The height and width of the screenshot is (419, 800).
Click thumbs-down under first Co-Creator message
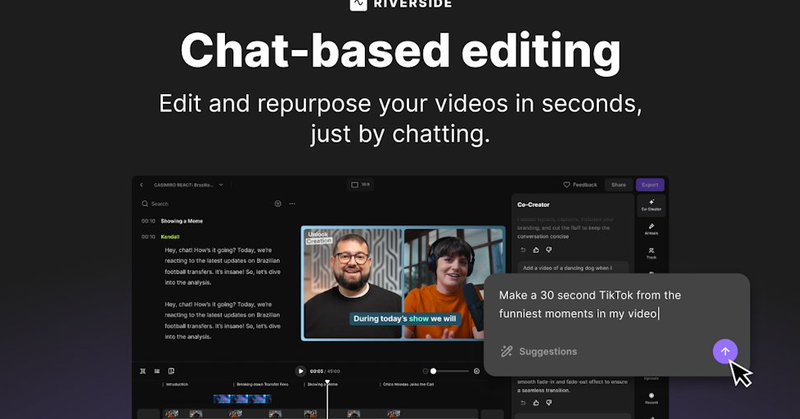coord(549,250)
